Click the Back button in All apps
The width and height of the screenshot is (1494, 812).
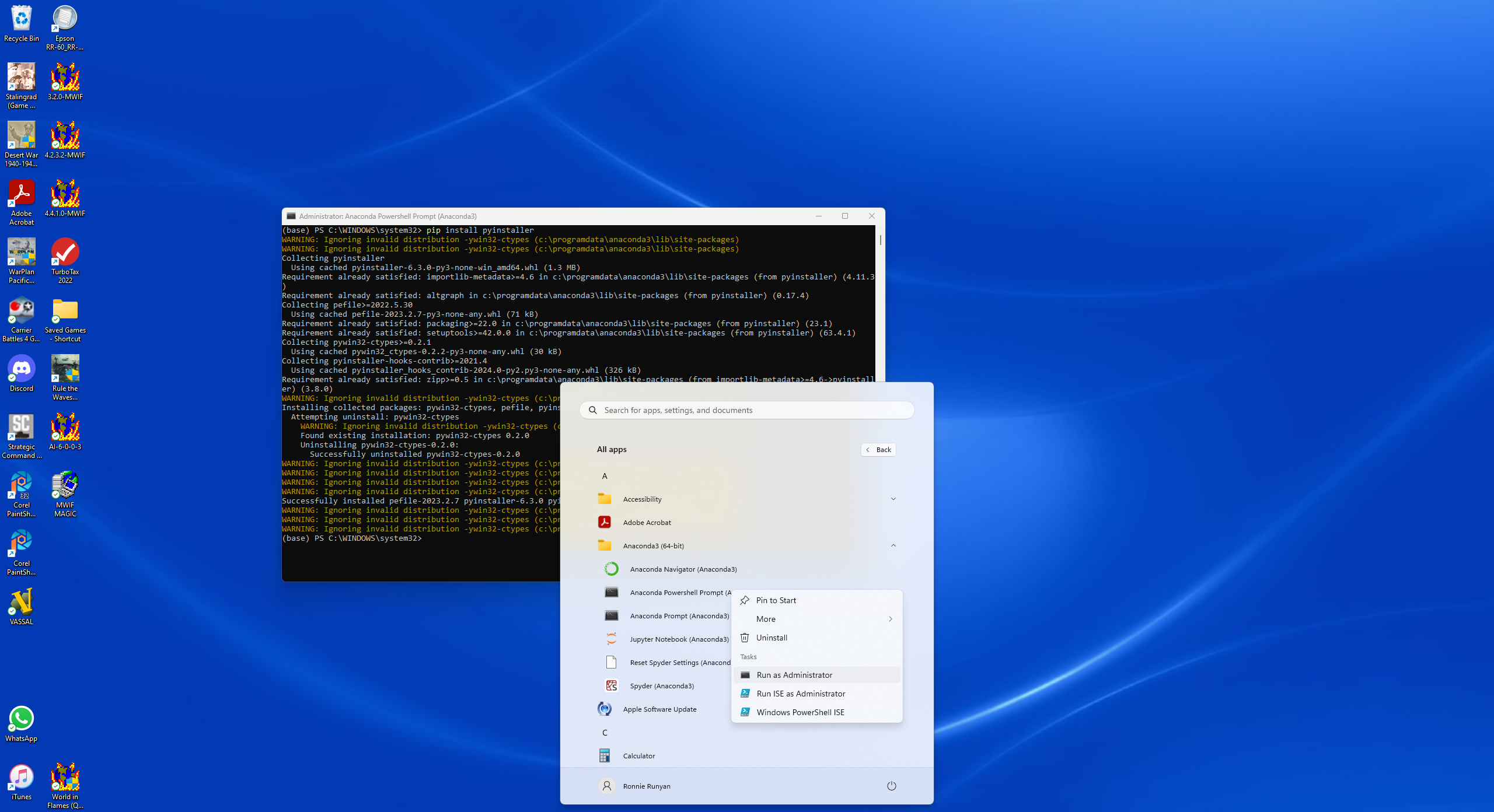[878, 450]
